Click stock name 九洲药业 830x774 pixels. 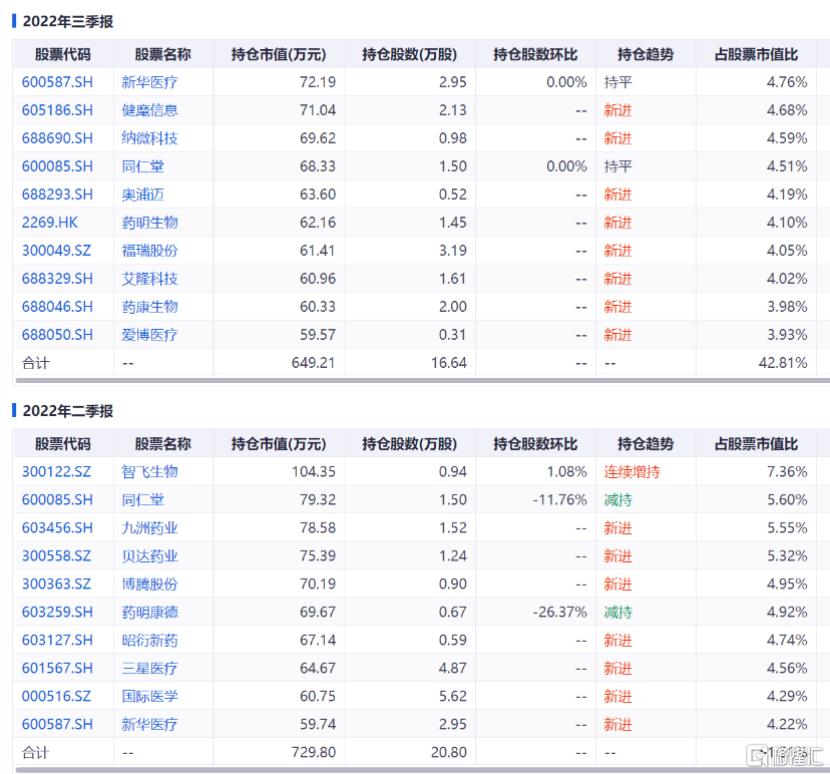150,528
